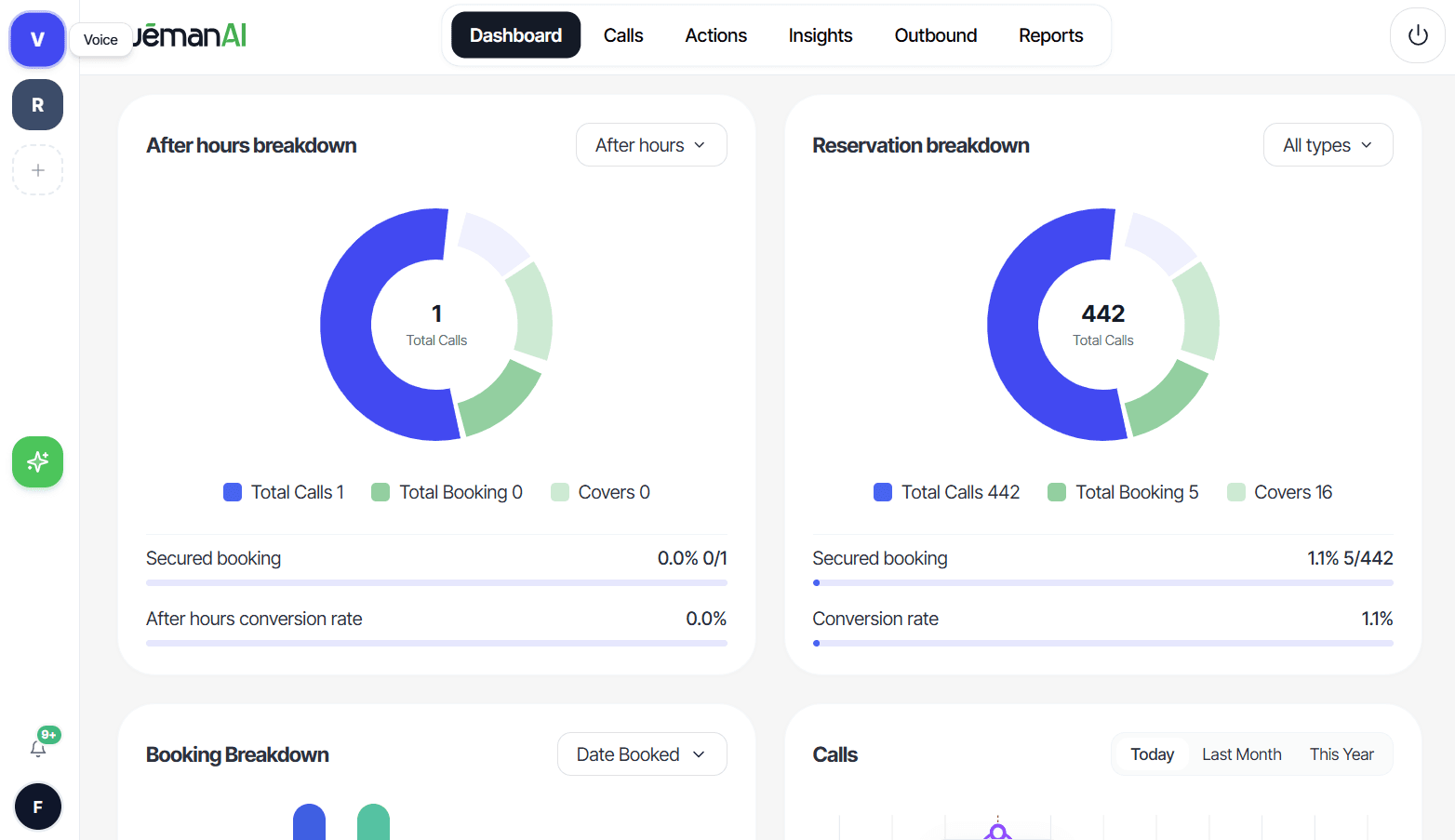Switch to the R workspace avatar
The width and height of the screenshot is (1455, 840).
point(37,104)
